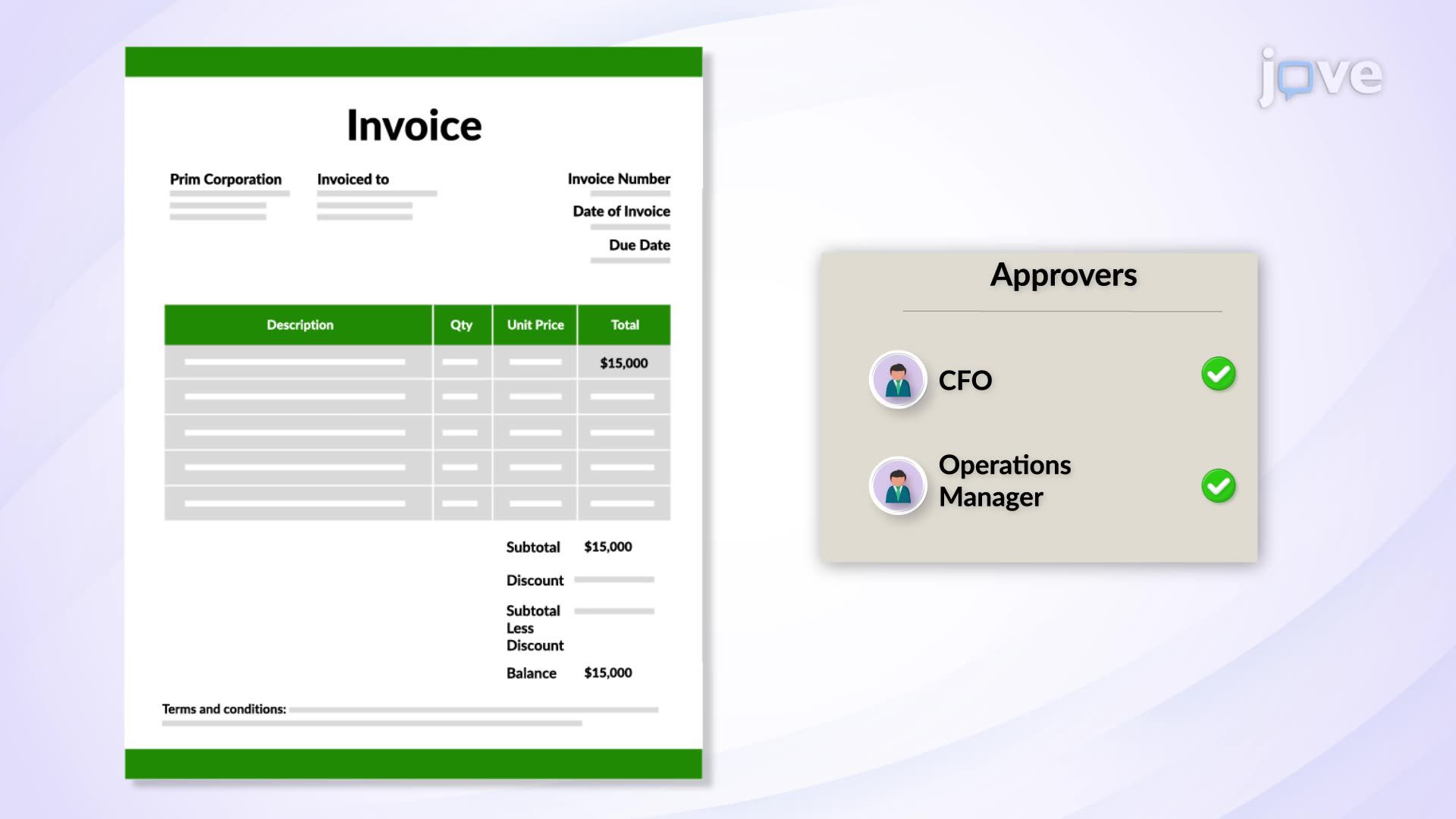Expand the Unit Price column header
Viewport: 1456px width, 819px height.
534,325
